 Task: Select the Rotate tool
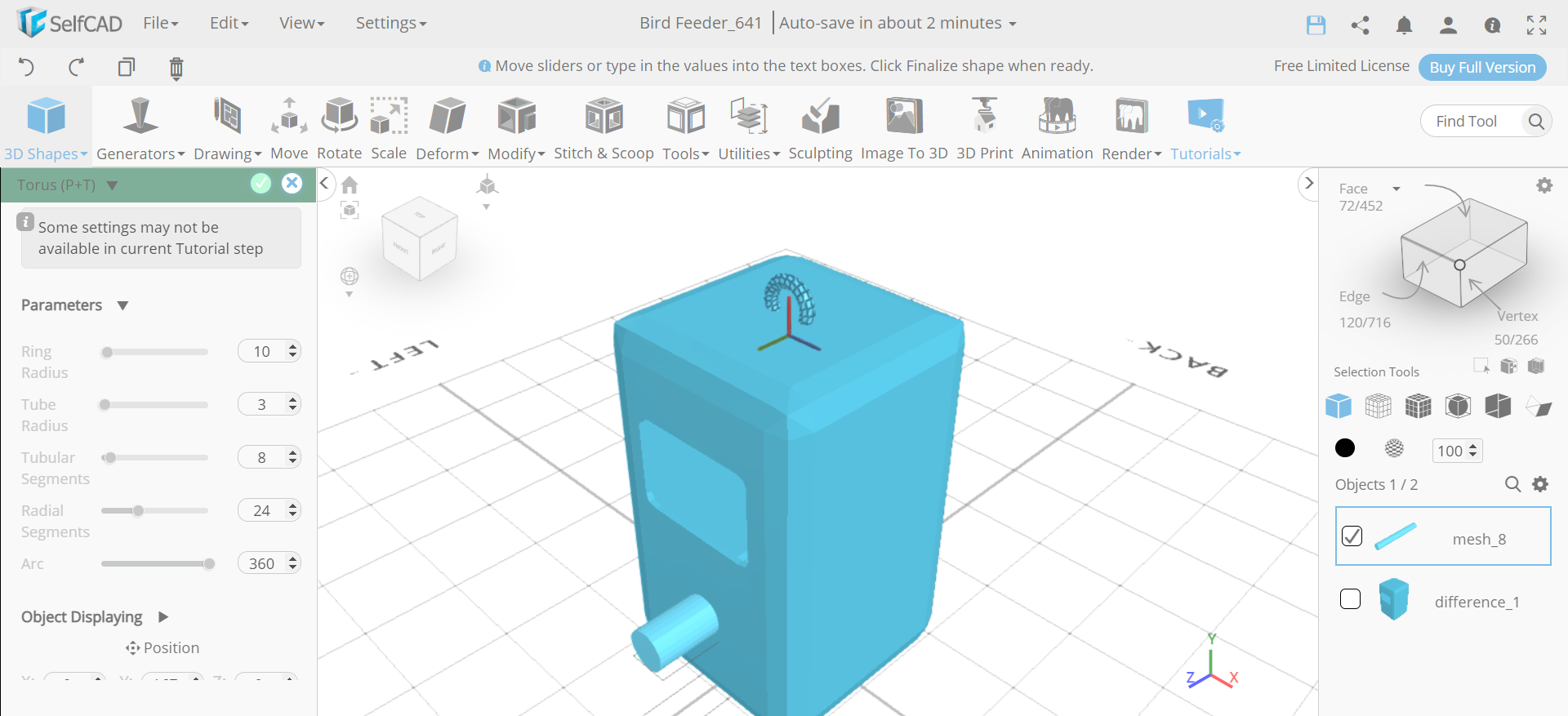(x=339, y=129)
